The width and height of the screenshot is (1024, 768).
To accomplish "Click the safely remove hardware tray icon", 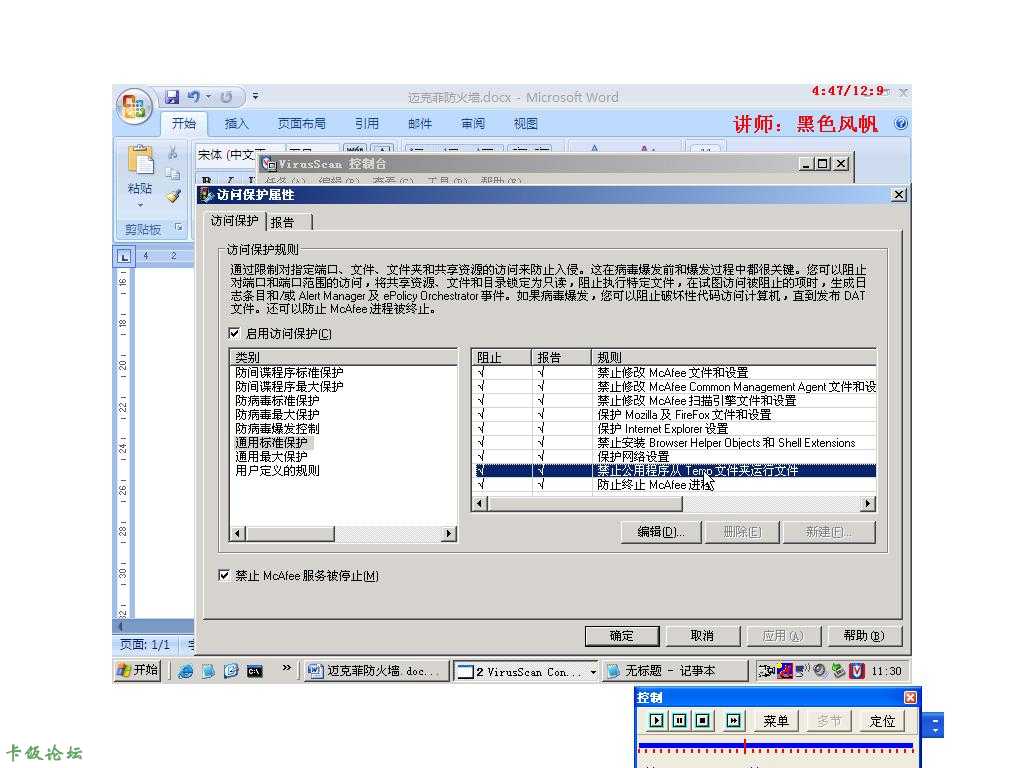I will [839, 671].
